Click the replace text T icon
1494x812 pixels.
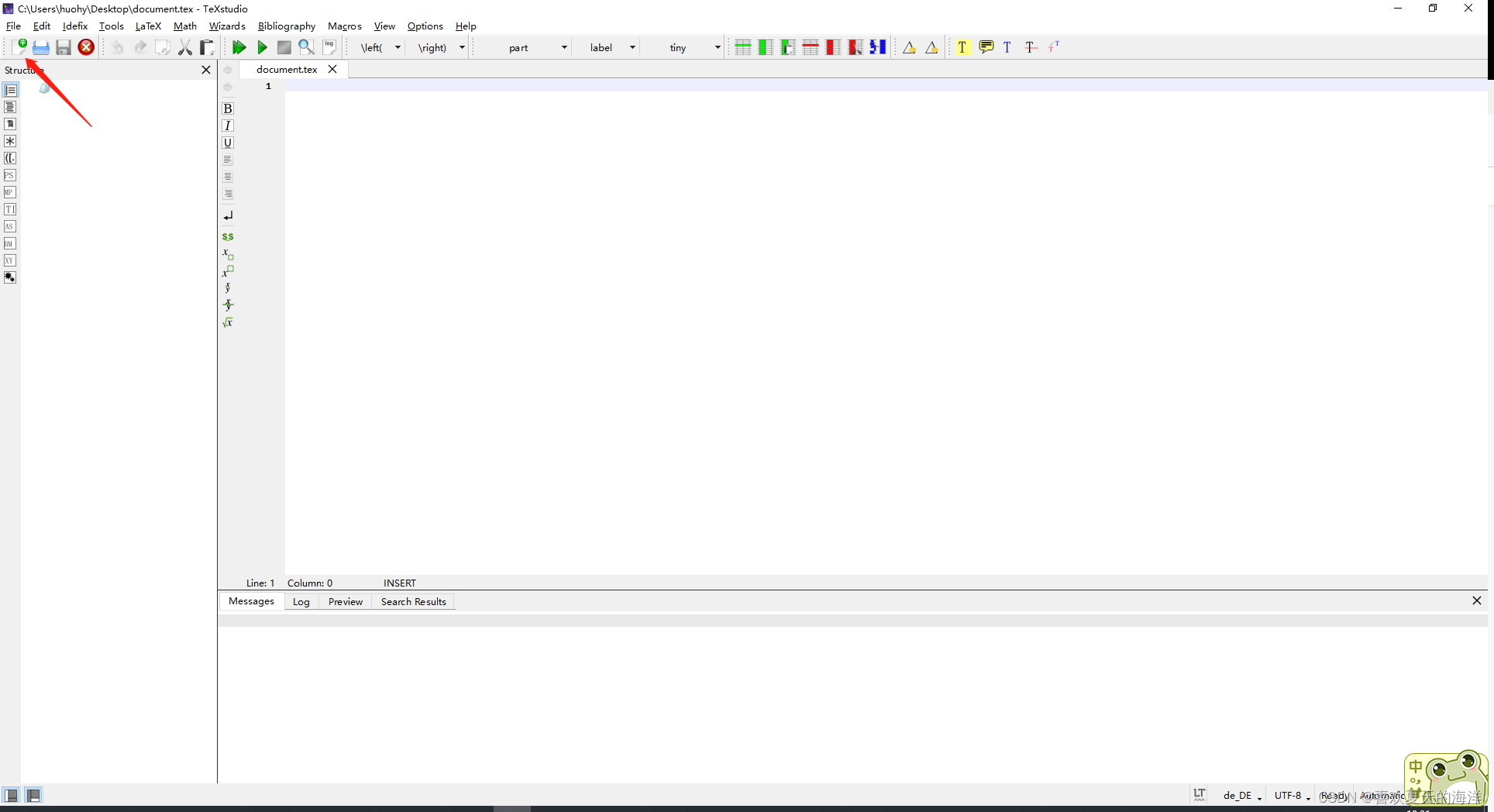tap(1054, 47)
